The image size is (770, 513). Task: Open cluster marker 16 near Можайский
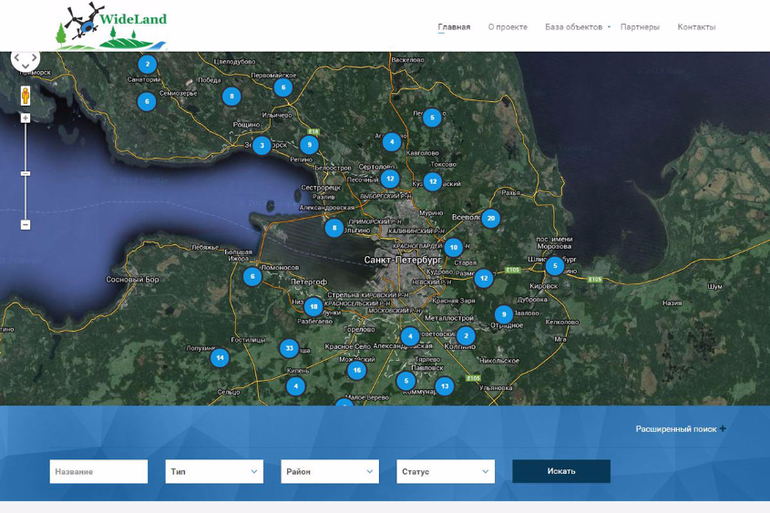tap(357, 370)
